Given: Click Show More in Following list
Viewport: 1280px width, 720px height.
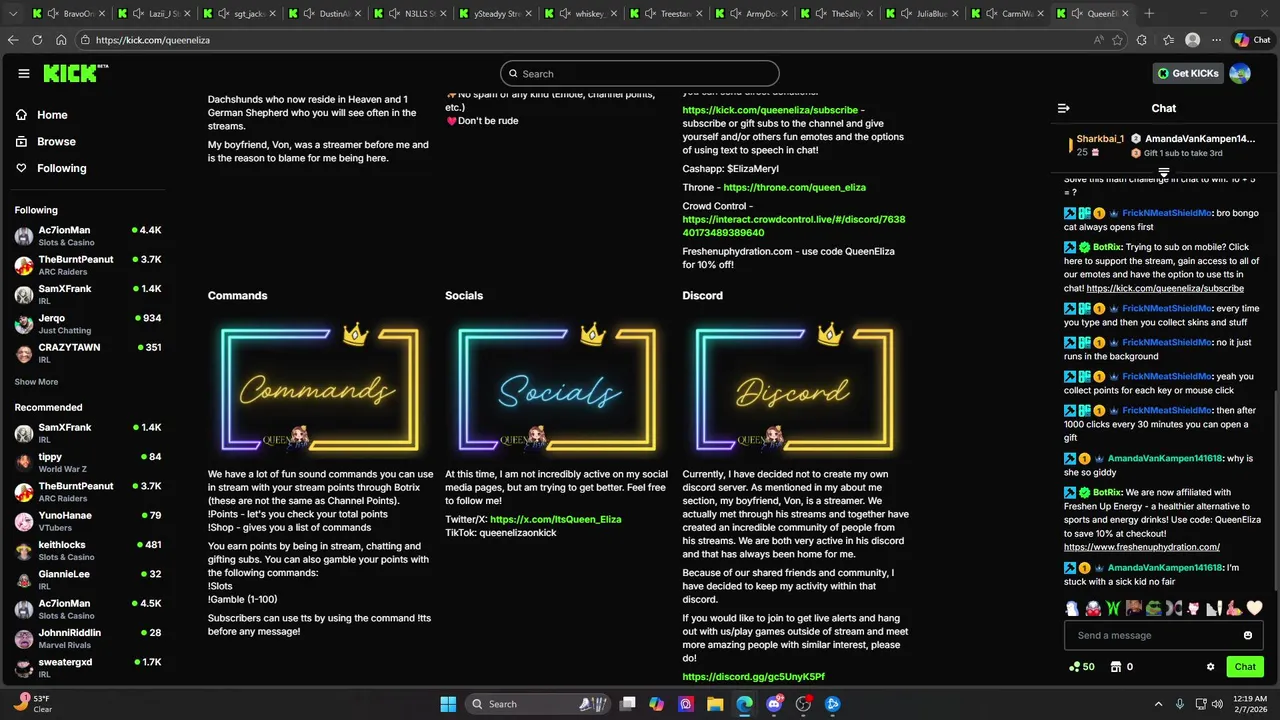Looking at the screenshot, I should click(x=36, y=382).
